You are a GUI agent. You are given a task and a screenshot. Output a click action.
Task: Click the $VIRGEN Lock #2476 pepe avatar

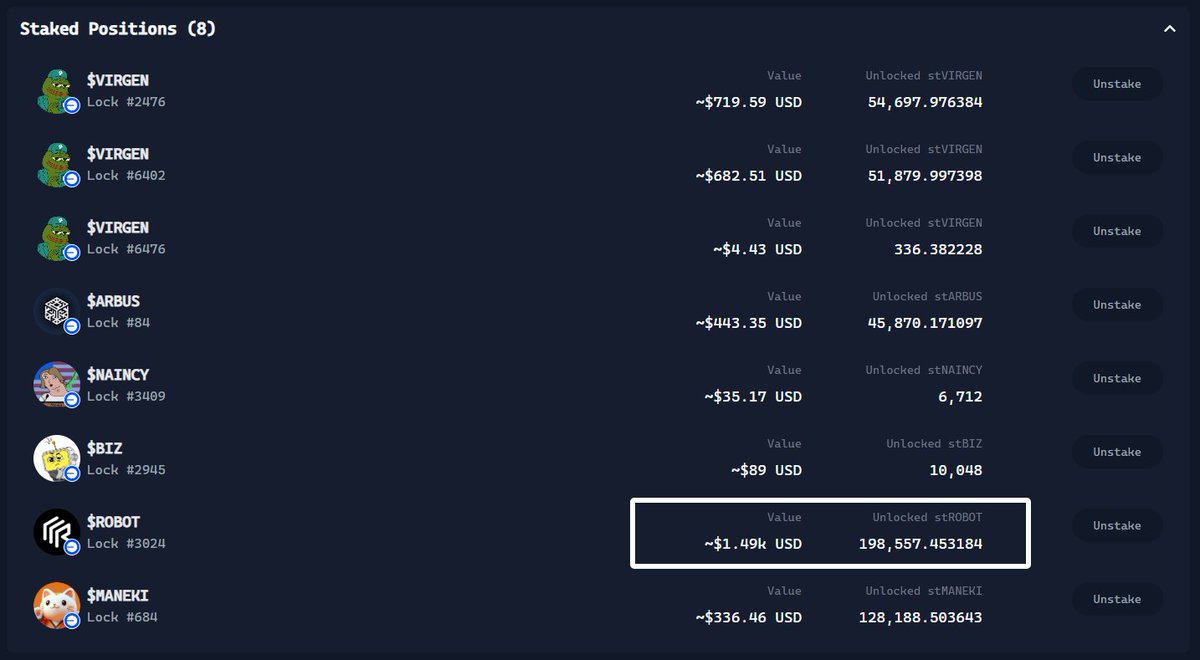57,91
